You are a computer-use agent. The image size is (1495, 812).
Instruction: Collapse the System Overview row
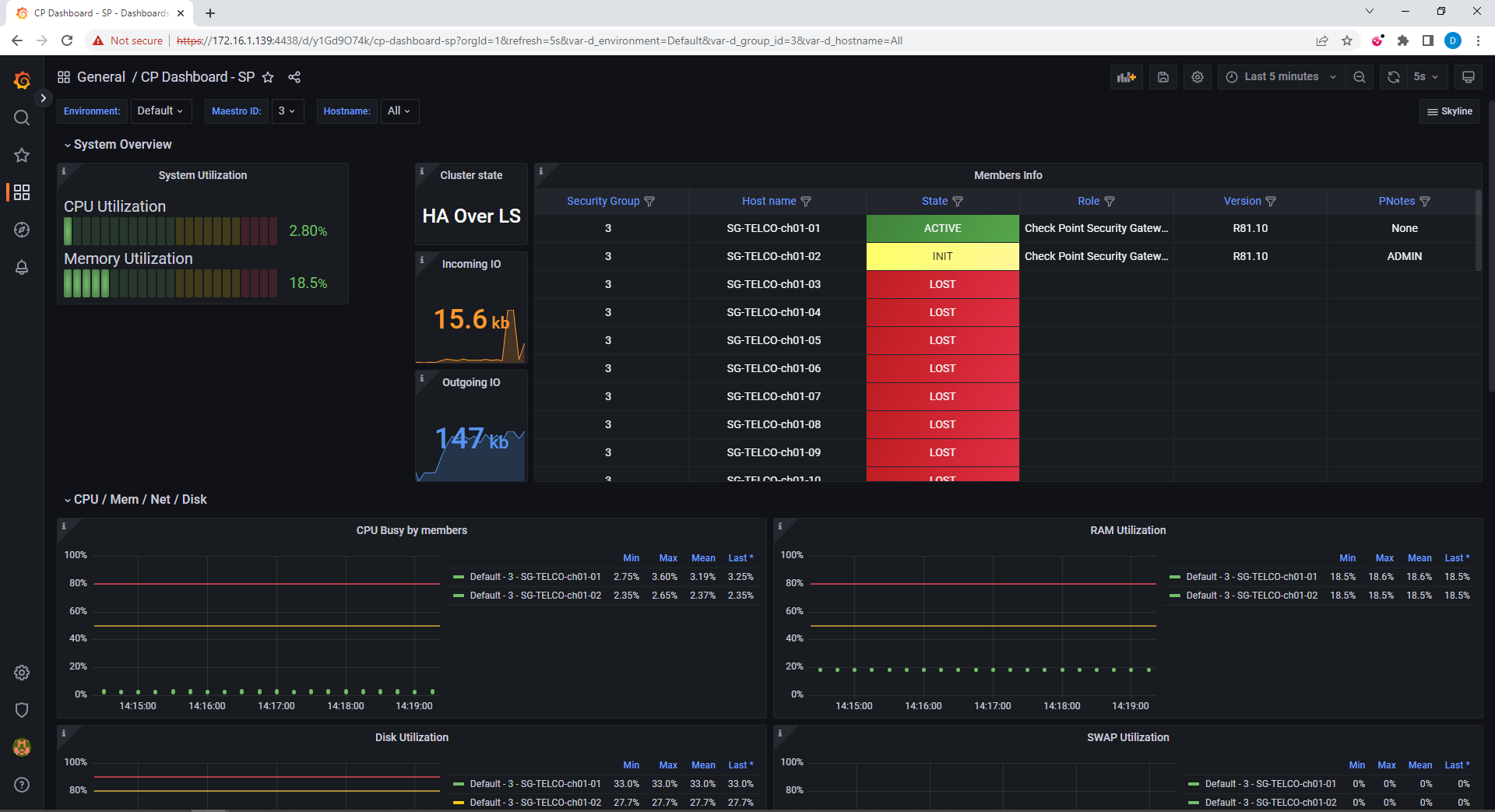[118, 145]
